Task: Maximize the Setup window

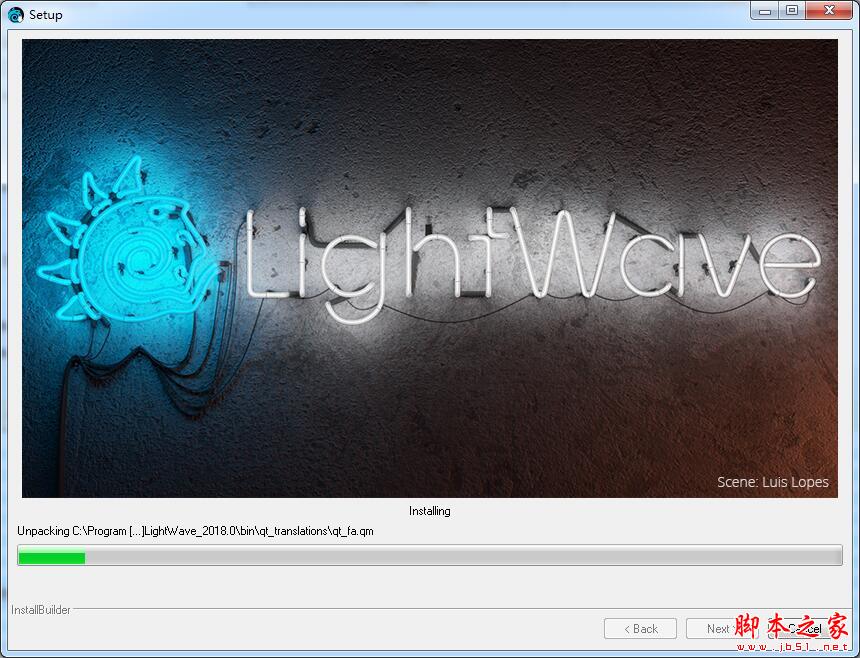Action: 792,10
